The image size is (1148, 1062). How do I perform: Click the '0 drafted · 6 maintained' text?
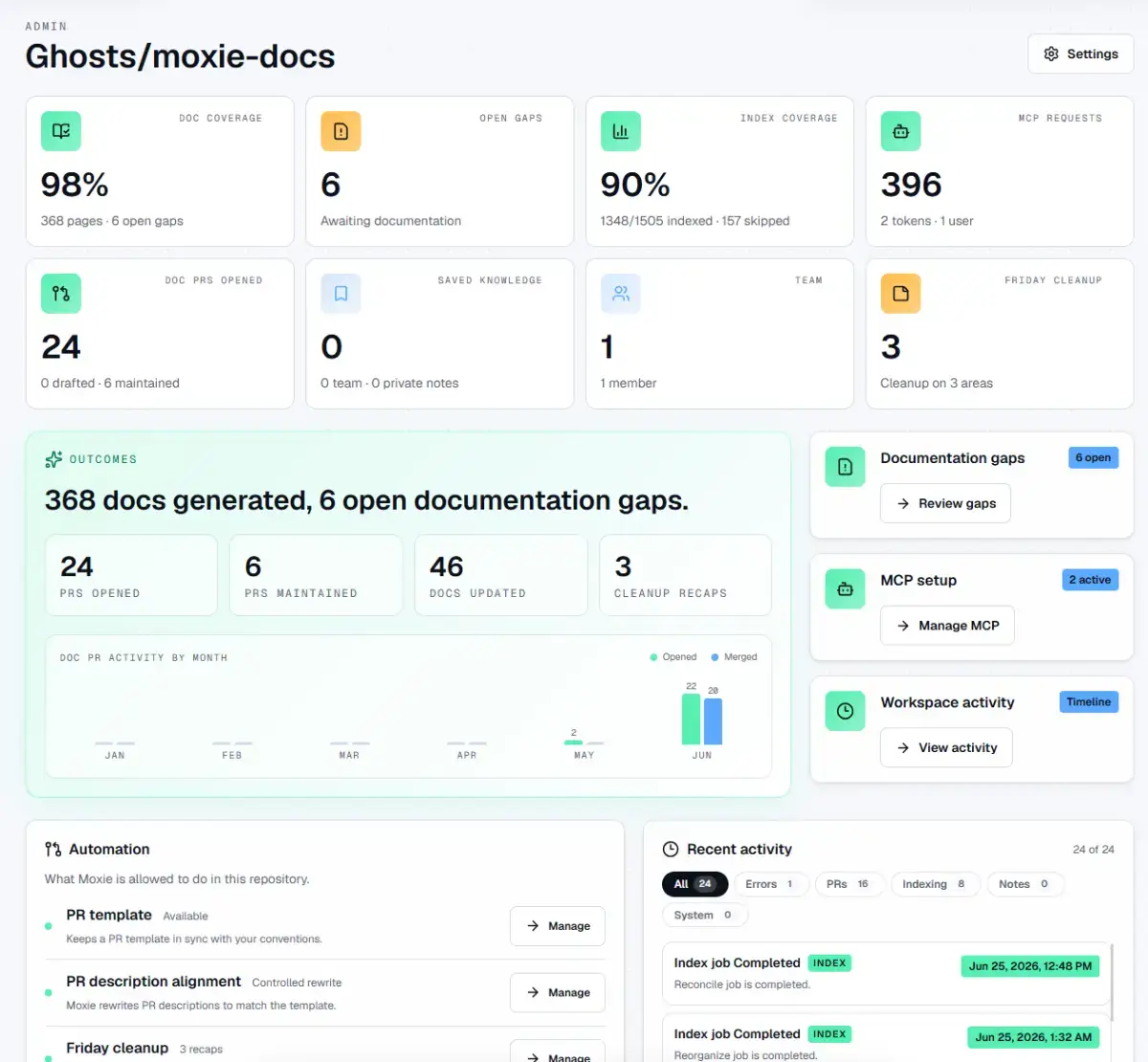coord(110,384)
